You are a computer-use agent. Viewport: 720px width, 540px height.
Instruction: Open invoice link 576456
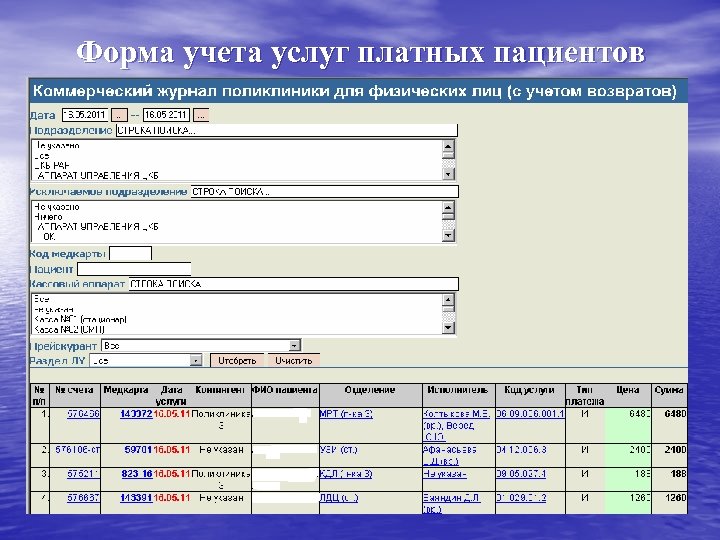pyautogui.click(x=83, y=414)
